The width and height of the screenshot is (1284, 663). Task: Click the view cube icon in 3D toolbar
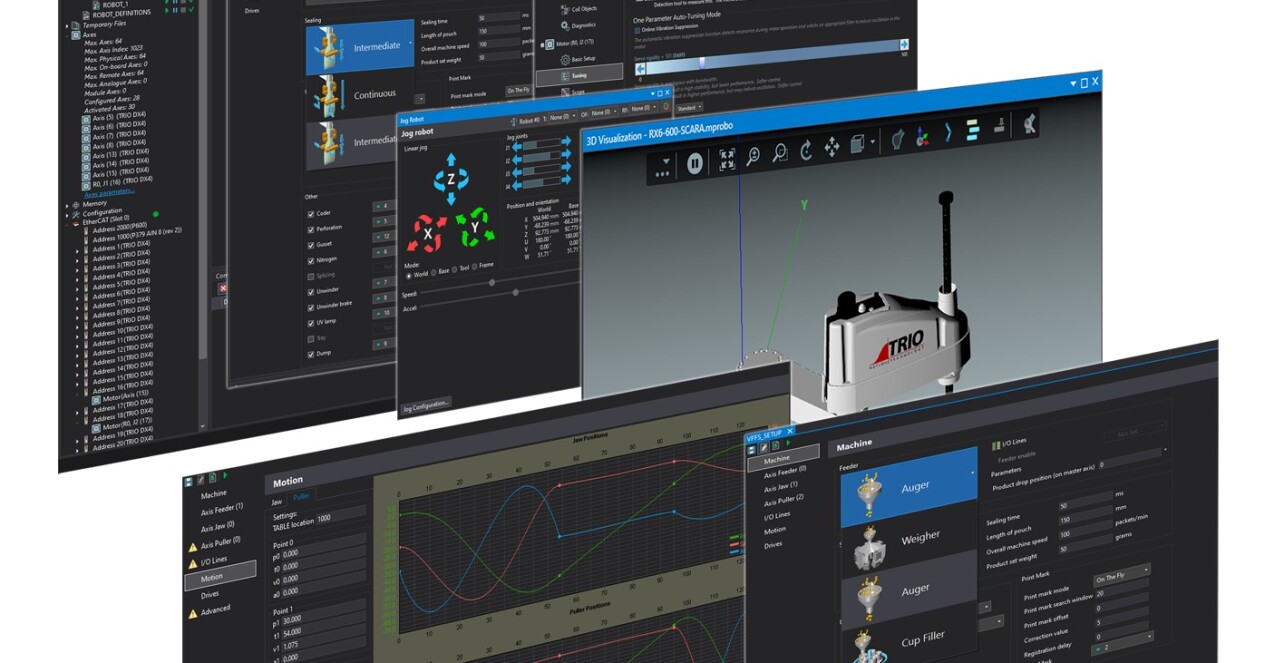click(x=857, y=144)
